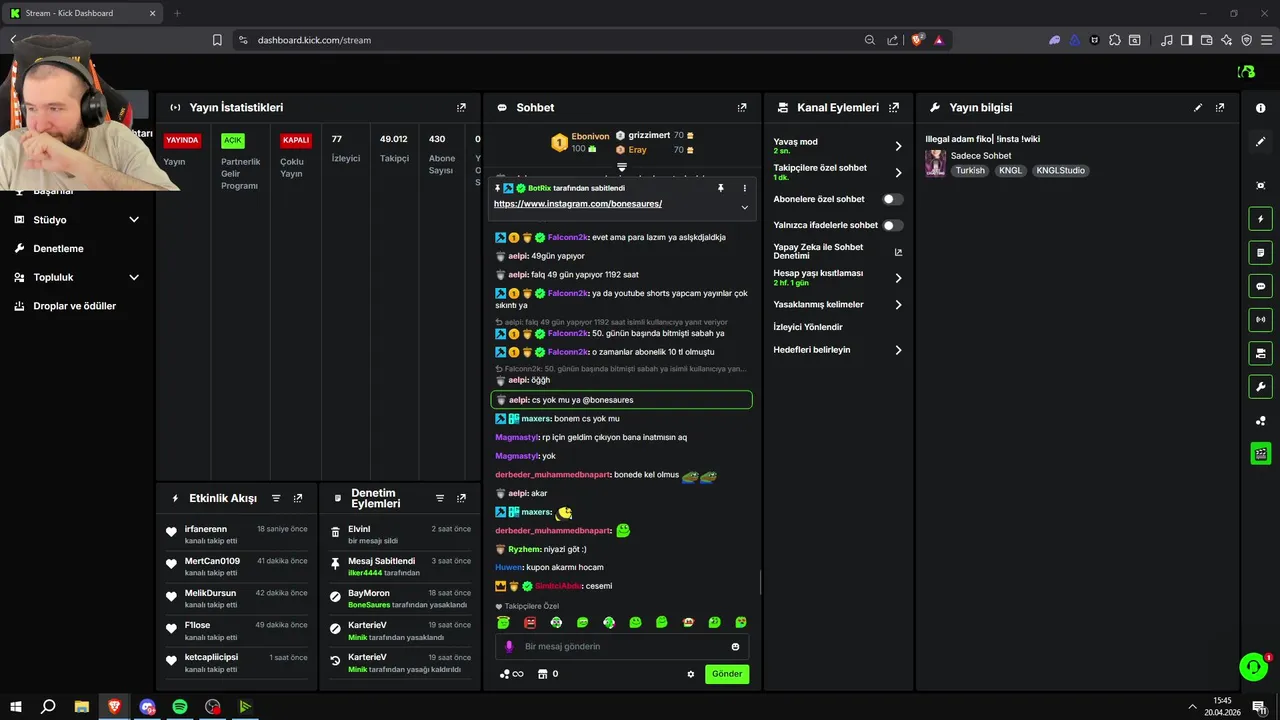Click the Sadece Sohbet category thumbnail

tap(936, 163)
